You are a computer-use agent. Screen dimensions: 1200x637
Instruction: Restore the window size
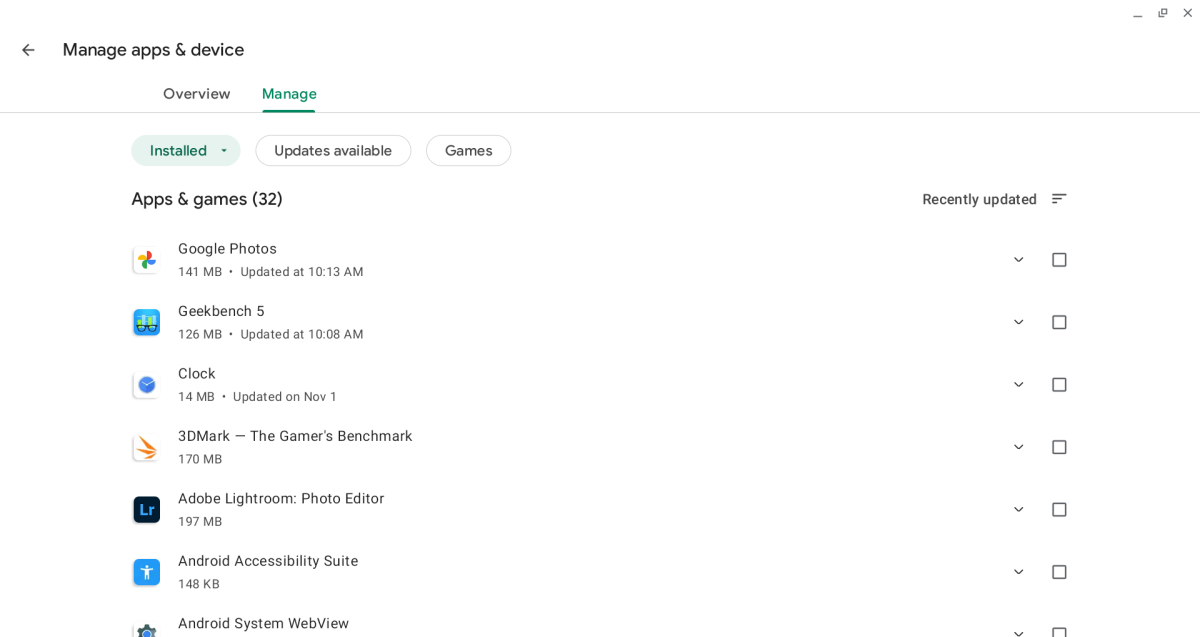(1162, 13)
